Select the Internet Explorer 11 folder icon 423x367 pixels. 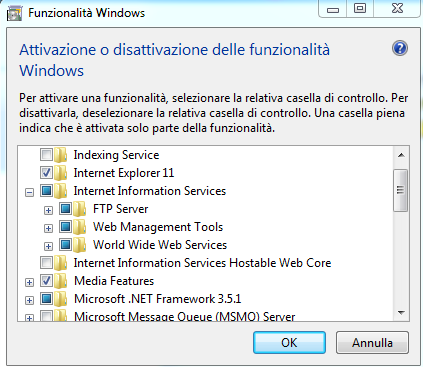click(x=61, y=173)
